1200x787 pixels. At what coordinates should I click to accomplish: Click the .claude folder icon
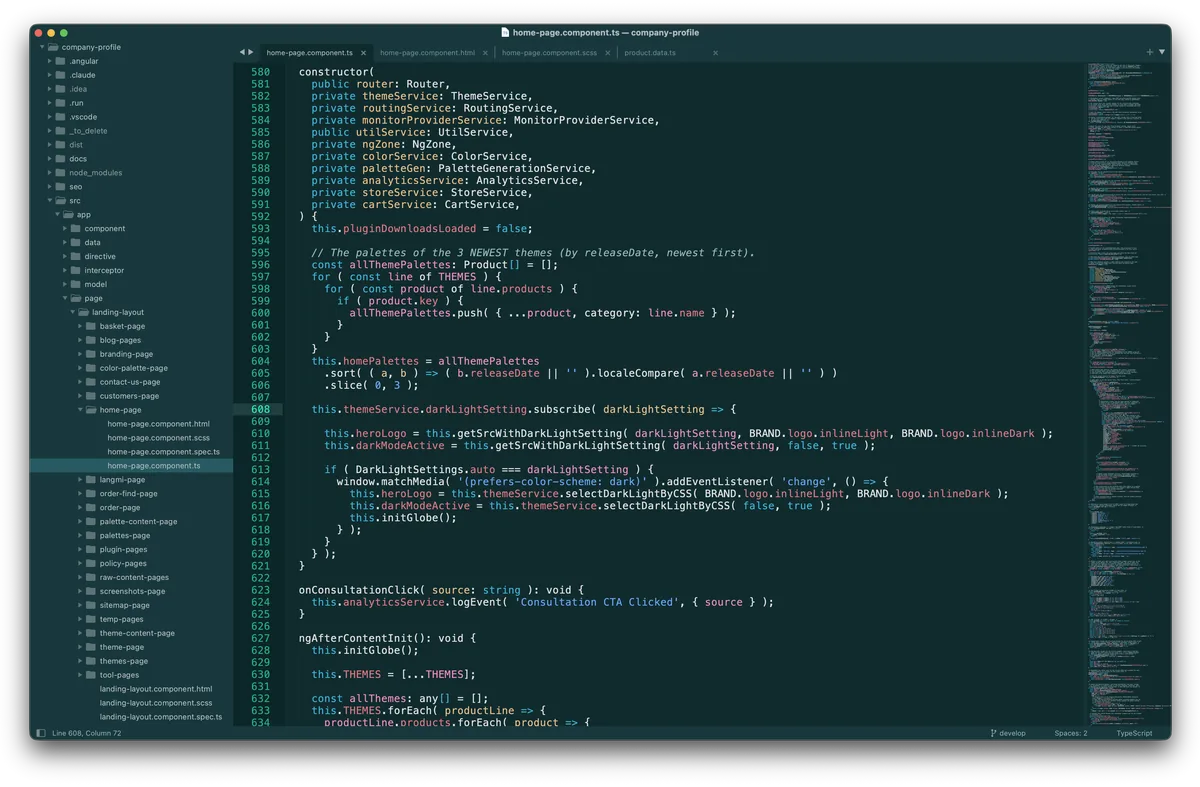(61, 75)
